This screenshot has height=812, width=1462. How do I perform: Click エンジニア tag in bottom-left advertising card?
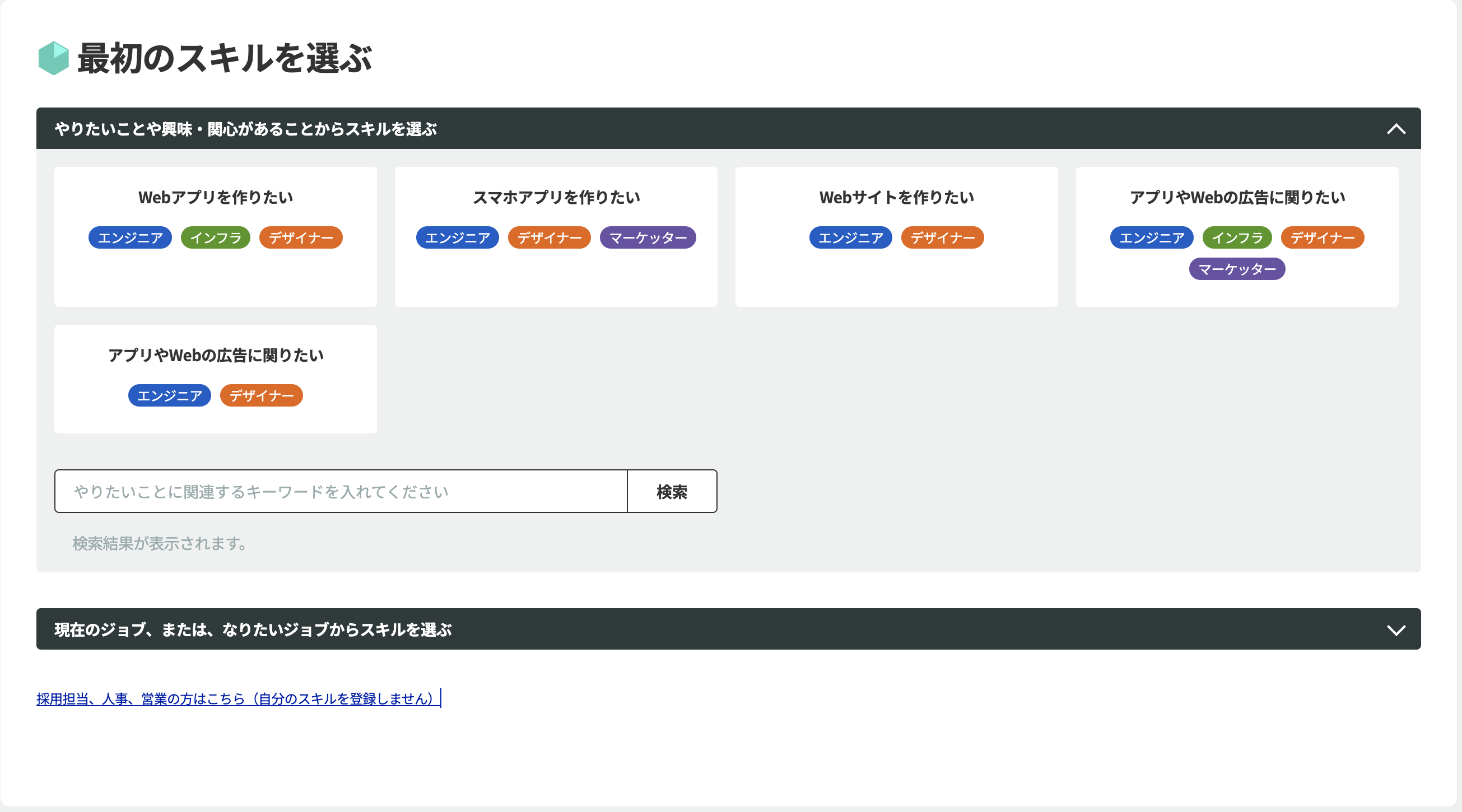[x=169, y=395]
